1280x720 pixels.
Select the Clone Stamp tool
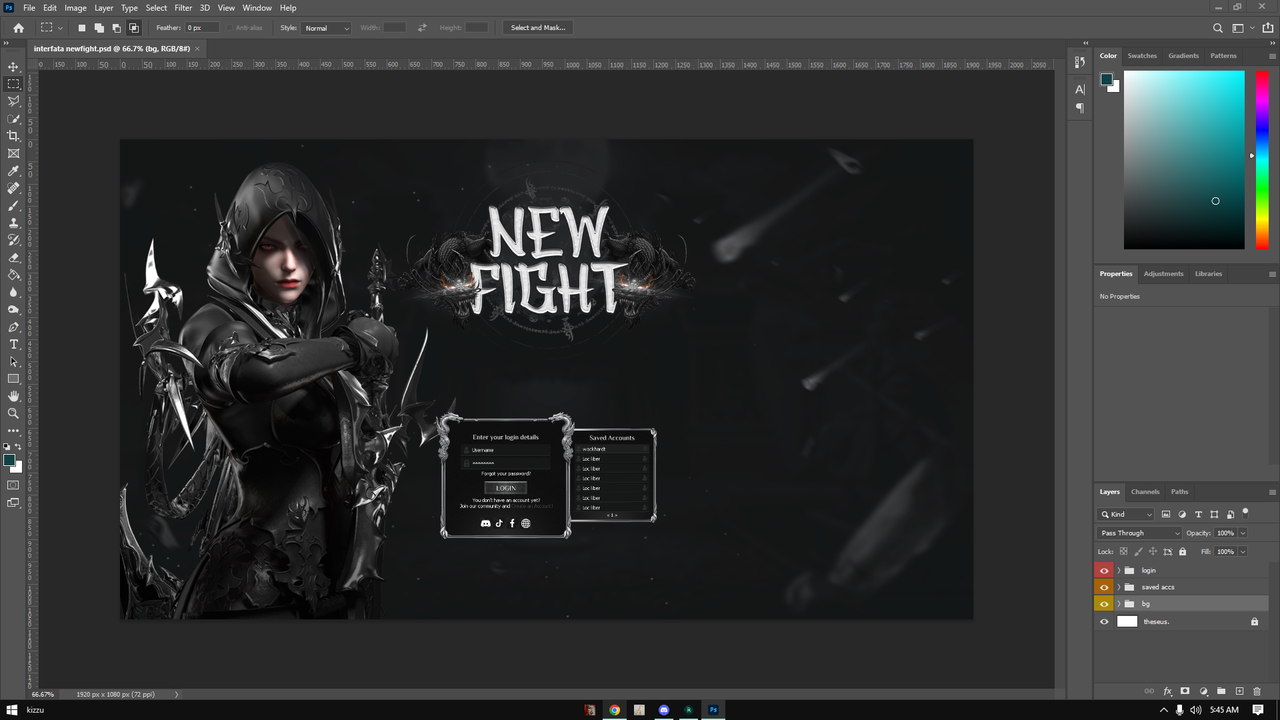tap(14, 223)
